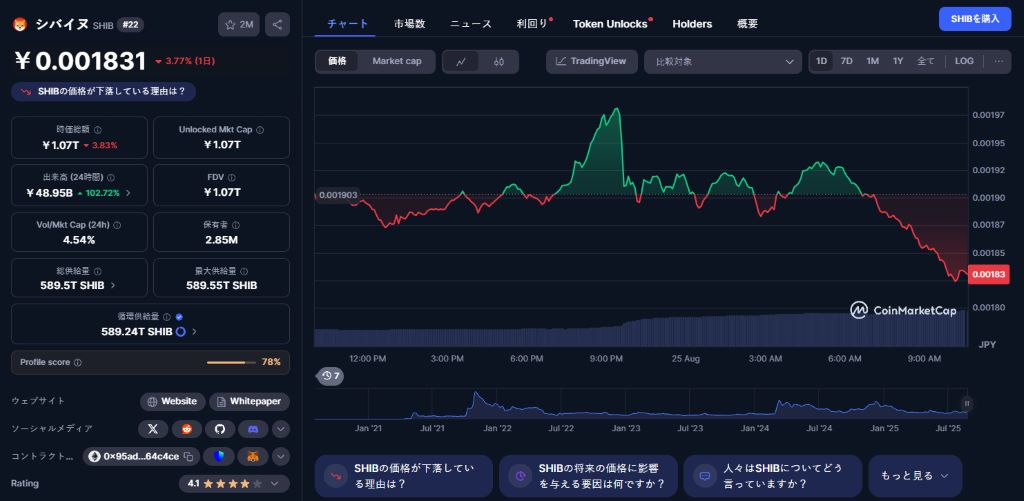Screen dimensions: 1024x501
Task: Open the Discord social link
Action: click(x=253, y=429)
